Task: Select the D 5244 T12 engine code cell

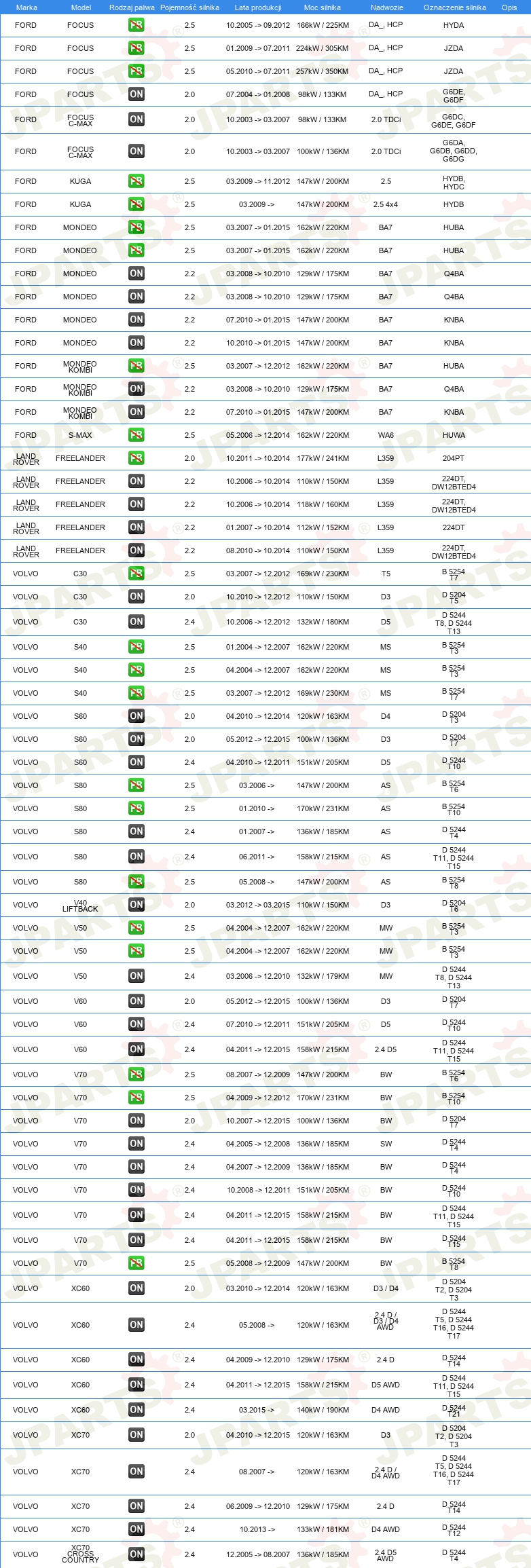Action: click(454, 1530)
